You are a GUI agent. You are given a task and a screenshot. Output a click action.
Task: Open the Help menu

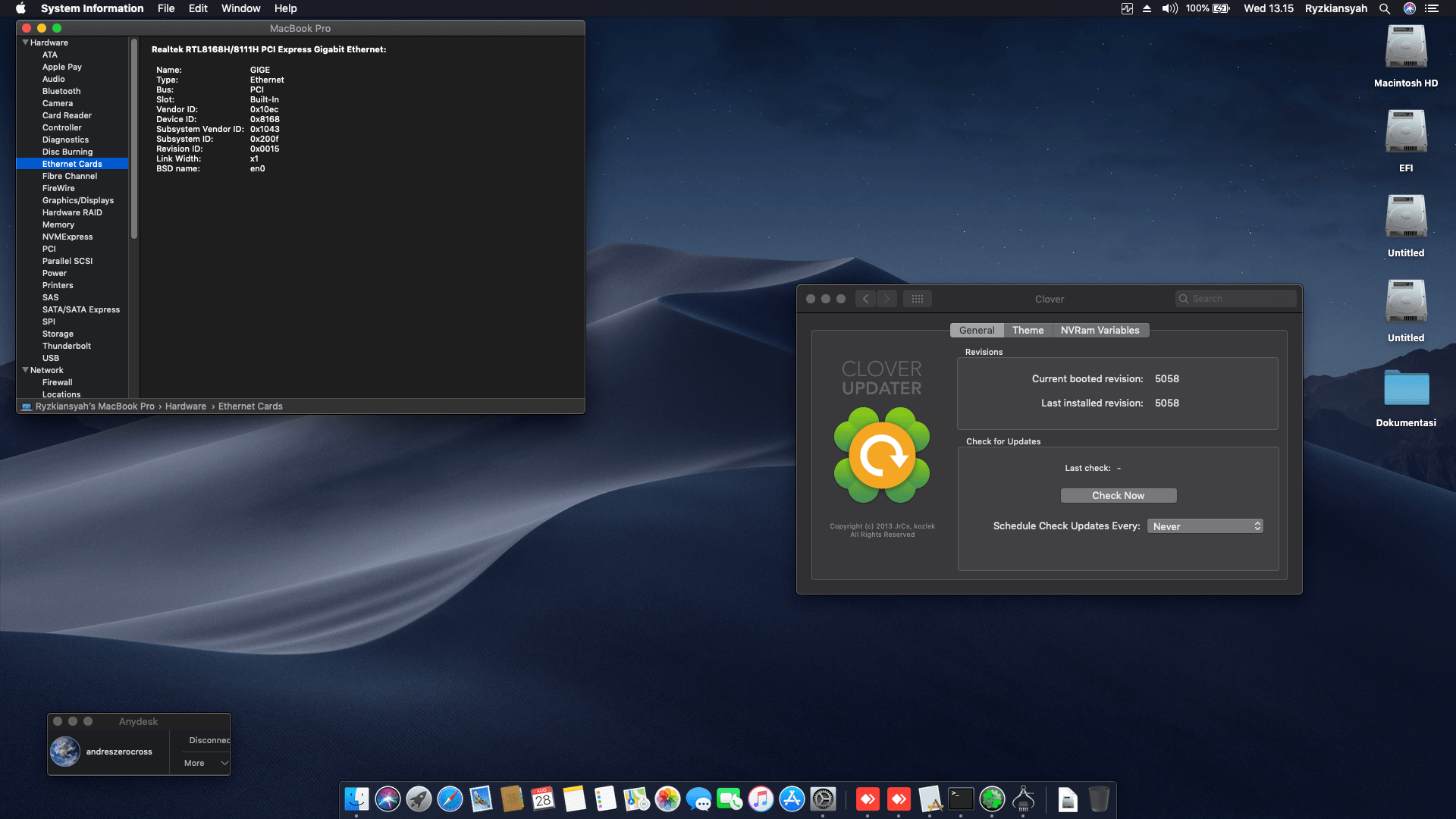[x=285, y=8]
